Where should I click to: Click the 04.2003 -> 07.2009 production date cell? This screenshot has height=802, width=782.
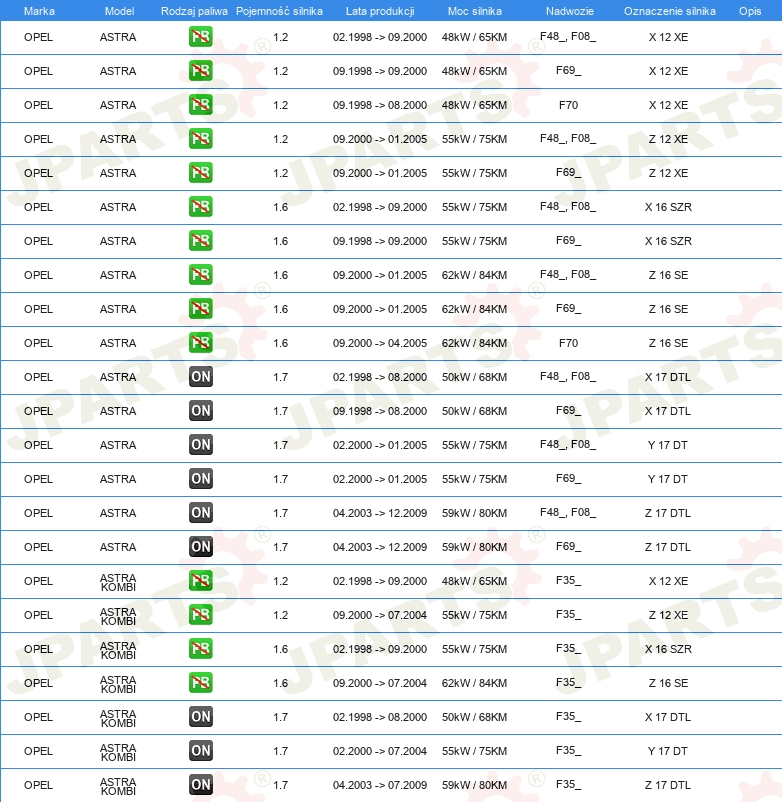pyautogui.click(x=380, y=785)
